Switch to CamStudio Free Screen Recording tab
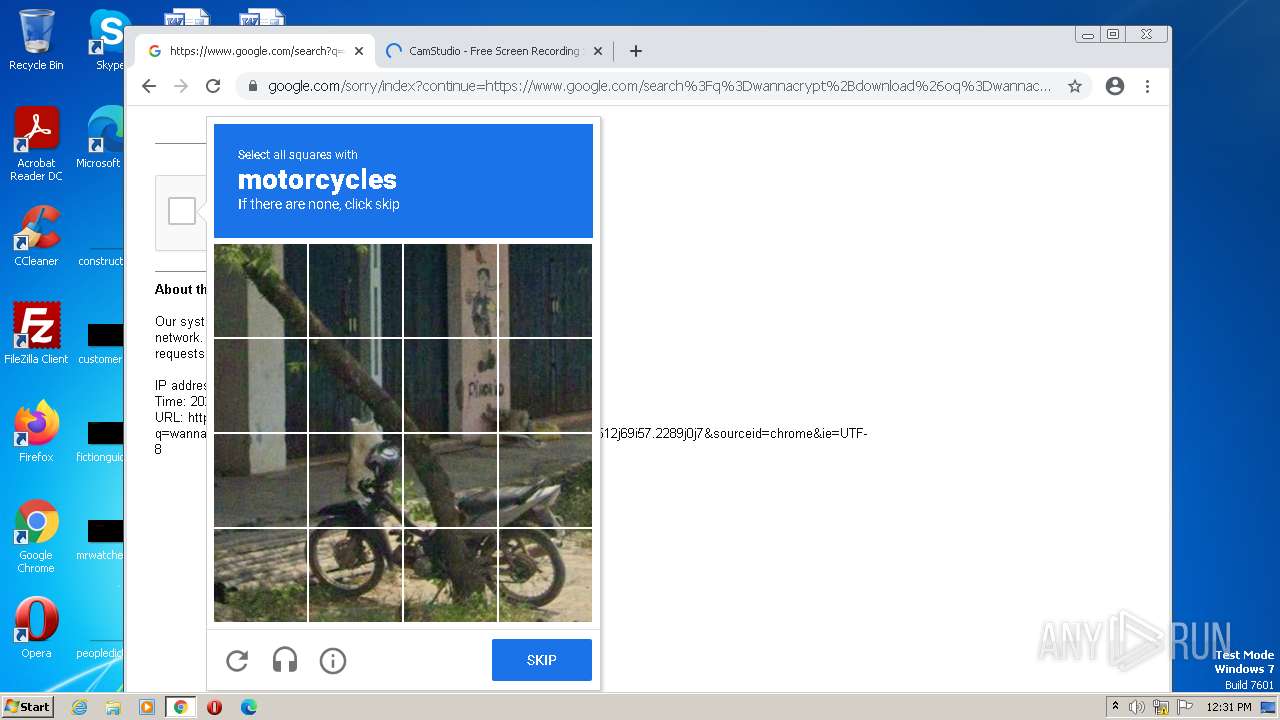The height and width of the screenshot is (720, 1280). pyautogui.click(x=494, y=51)
